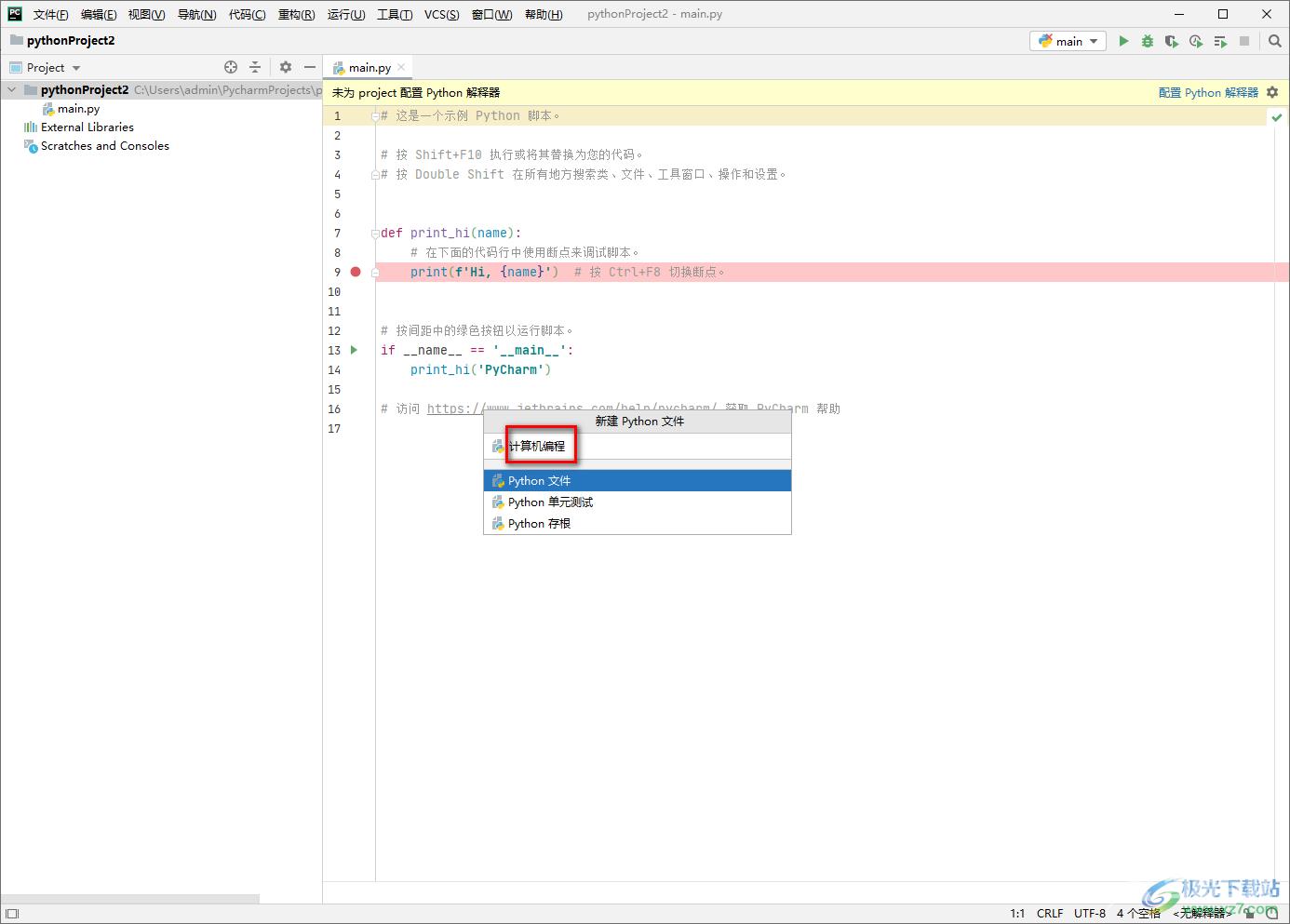Toggle the breakpoint red dot on line 9
The image size is (1290, 924).
coord(356,272)
